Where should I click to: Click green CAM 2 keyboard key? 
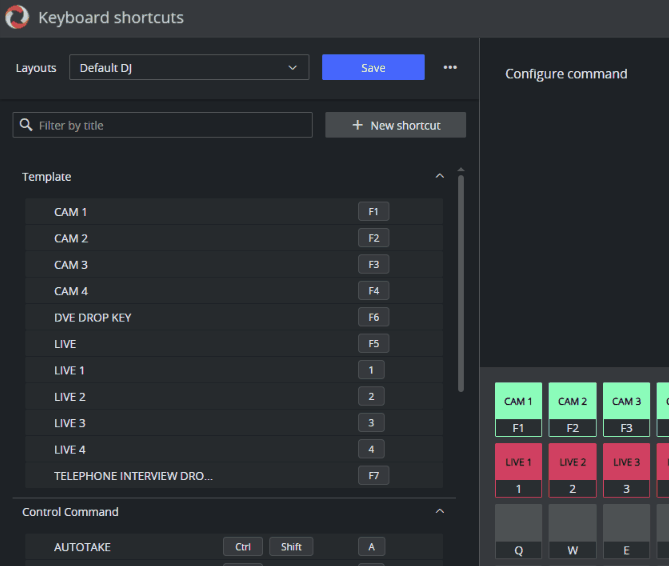(x=572, y=409)
